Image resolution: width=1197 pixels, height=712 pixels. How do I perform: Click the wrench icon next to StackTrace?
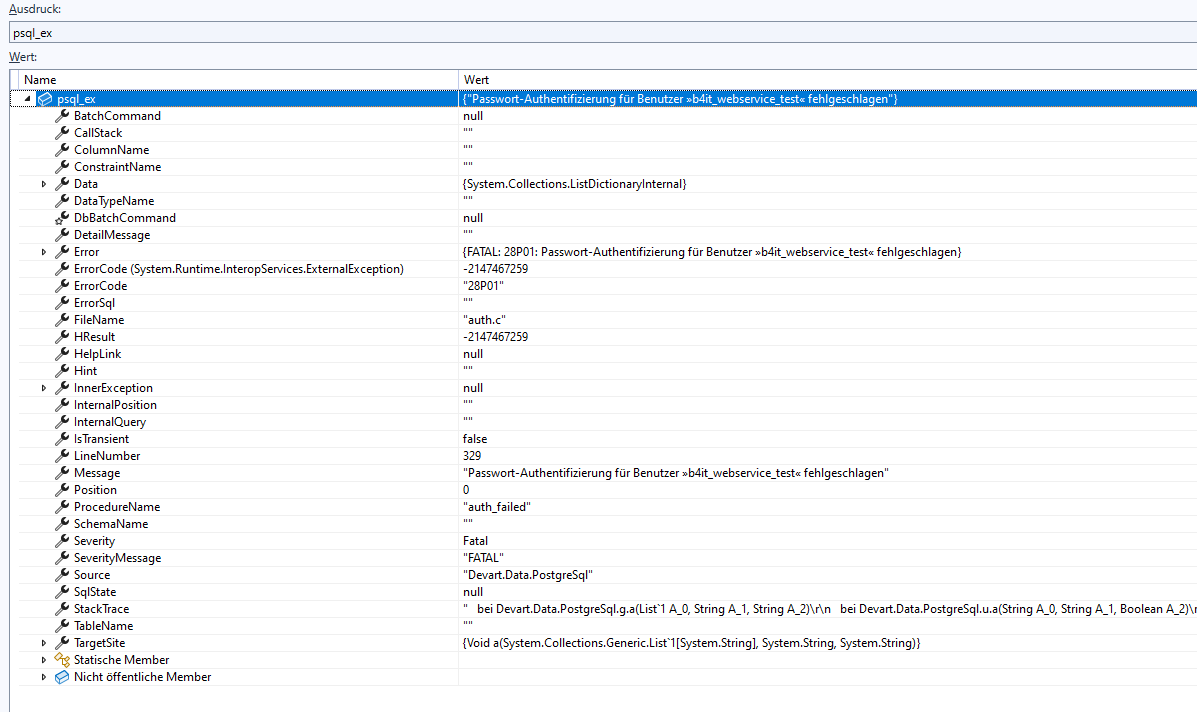click(62, 609)
